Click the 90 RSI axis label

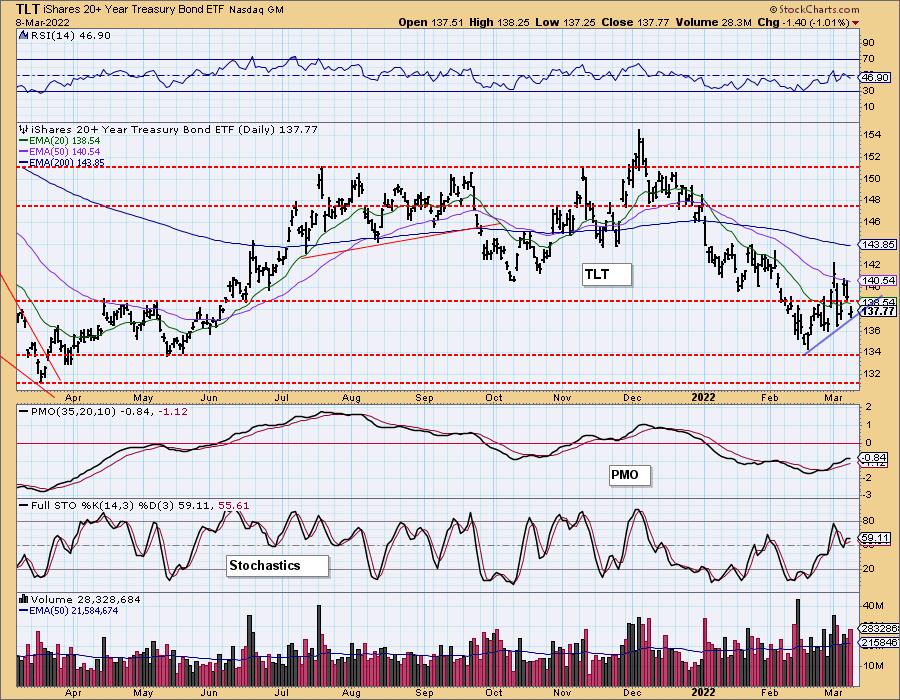click(868, 42)
